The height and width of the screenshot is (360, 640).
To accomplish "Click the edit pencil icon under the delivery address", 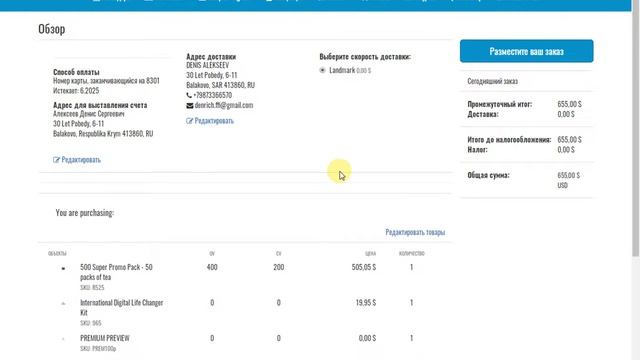I will click(189, 121).
